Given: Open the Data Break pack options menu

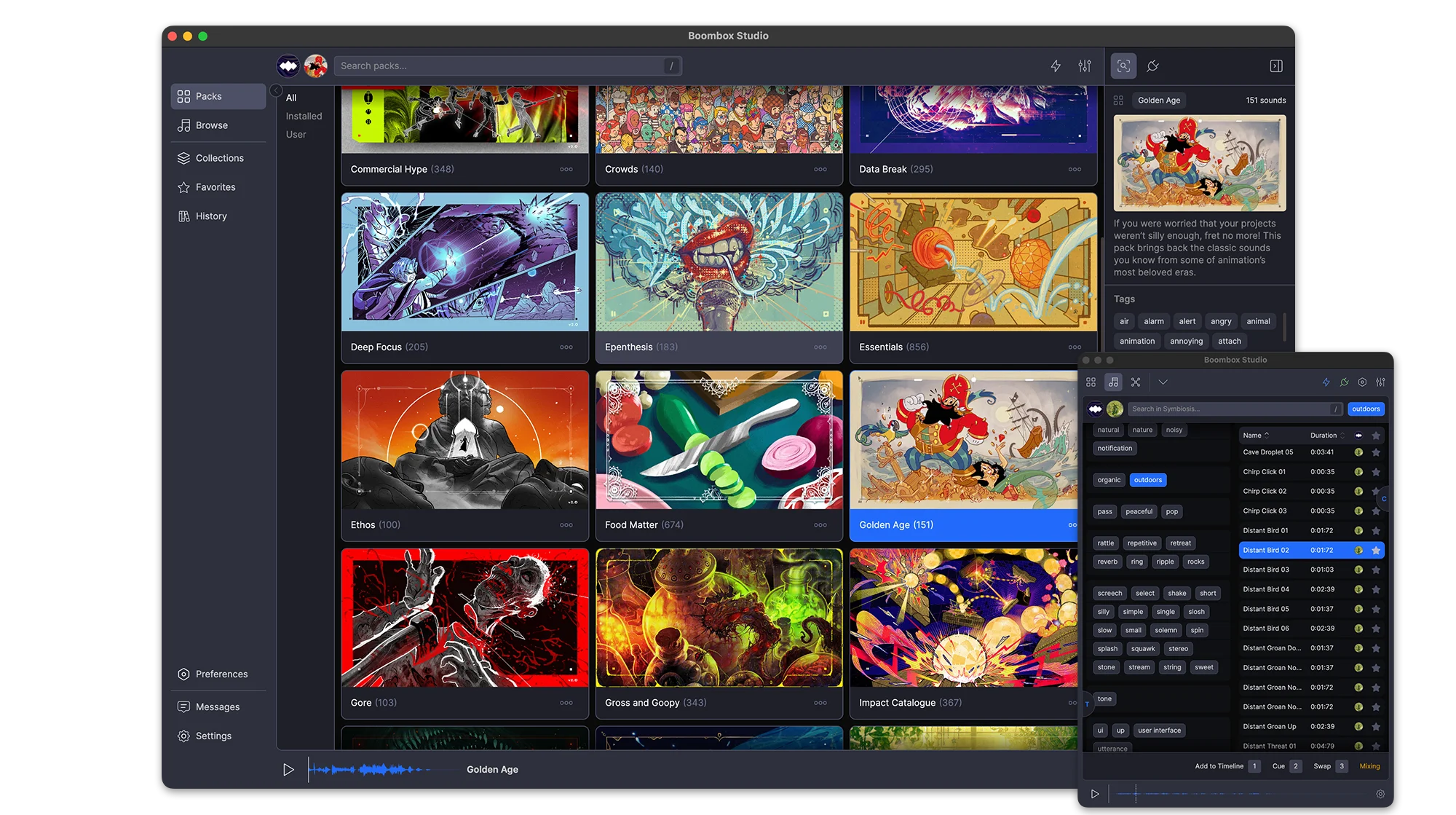Looking at the screenshot, I should pos(1075,169).
